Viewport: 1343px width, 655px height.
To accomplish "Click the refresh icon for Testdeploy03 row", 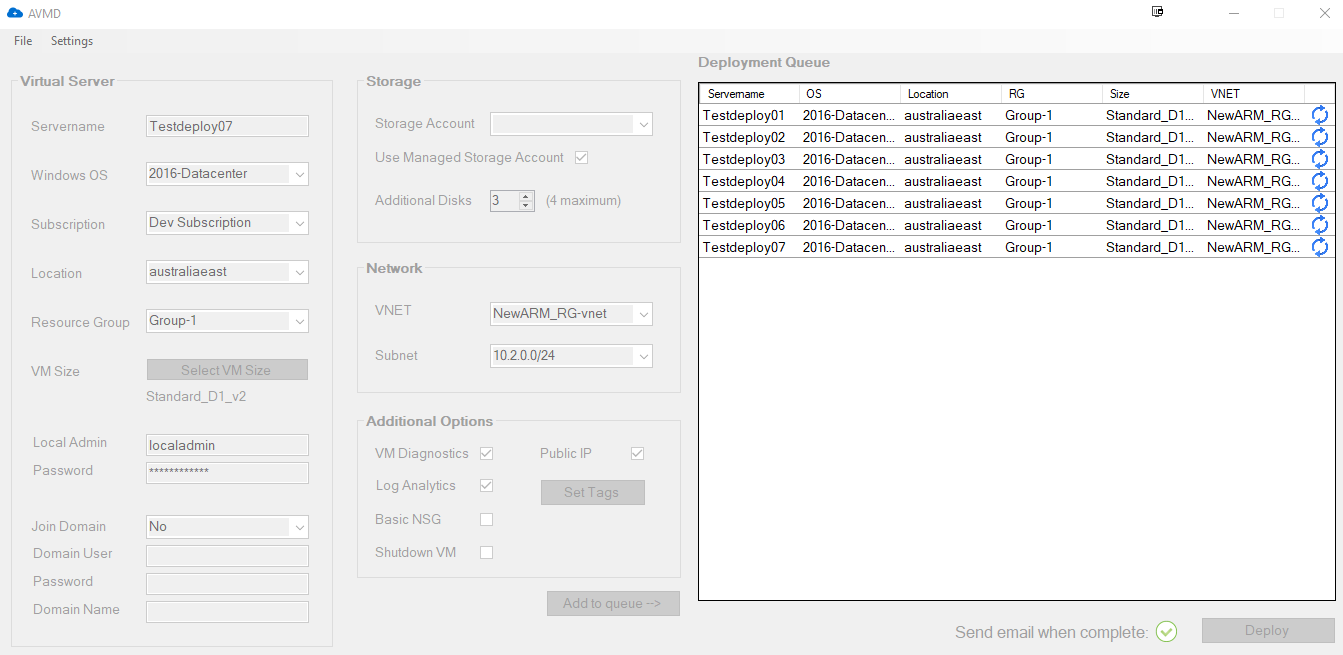I will pyautogui.click(x=1320, y=159).
